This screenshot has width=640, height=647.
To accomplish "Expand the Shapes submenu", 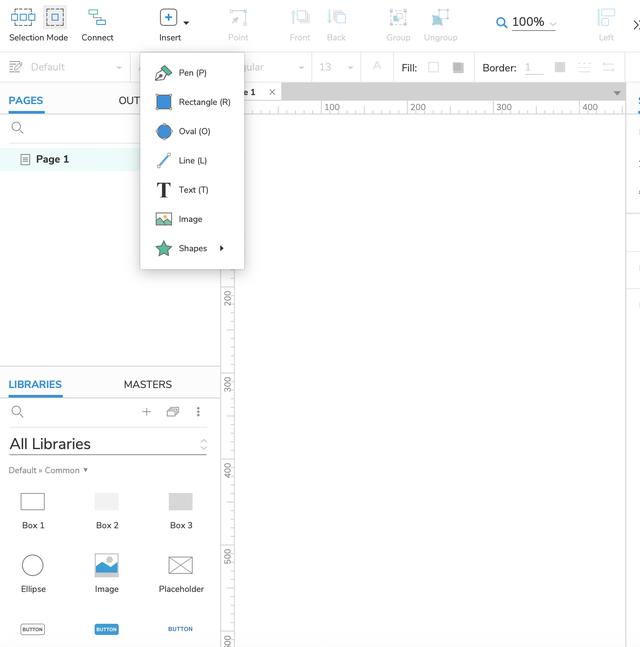I will [x=192, y=248].
